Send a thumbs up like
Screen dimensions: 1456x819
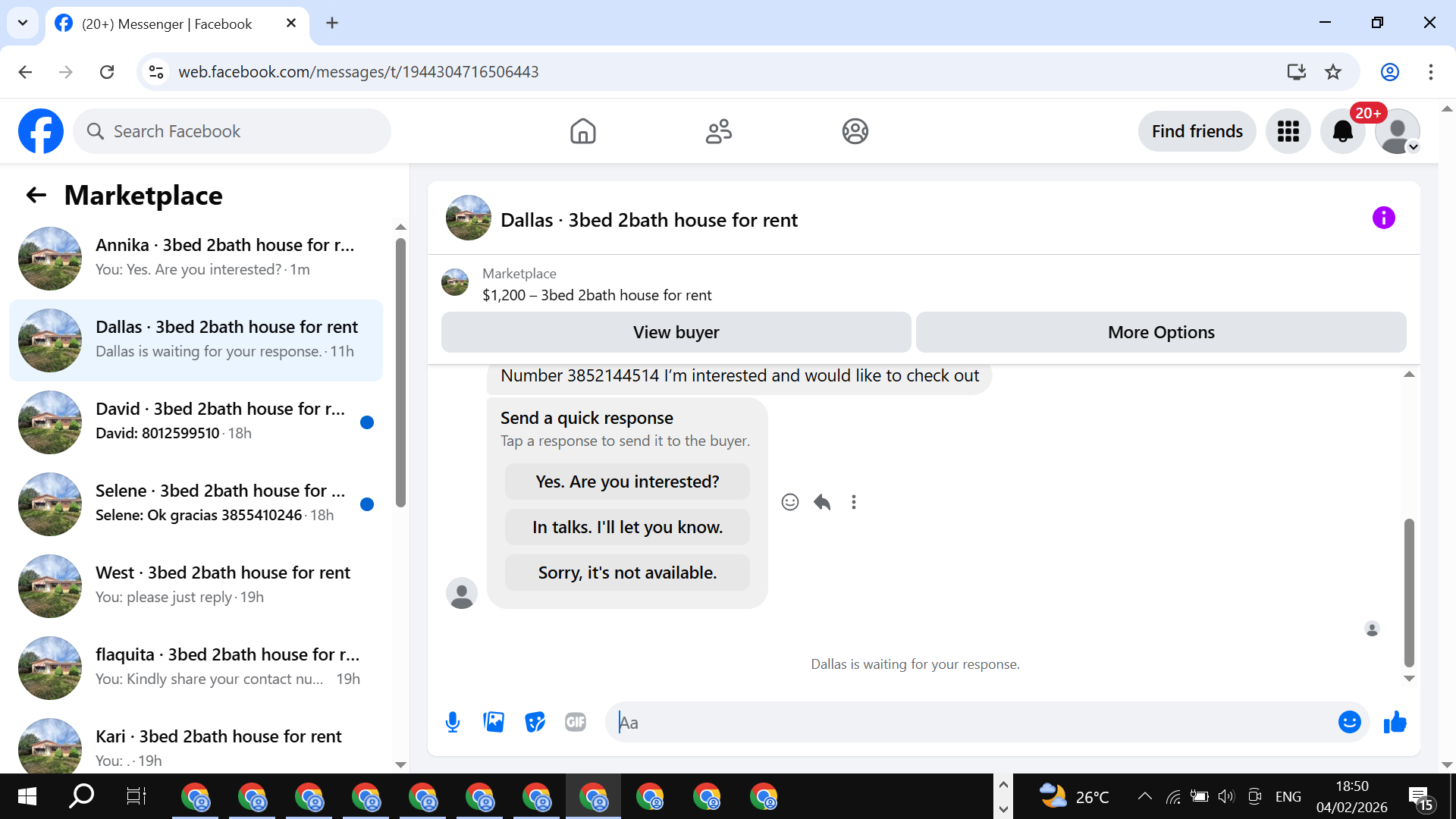click(x=1395, y=722)
